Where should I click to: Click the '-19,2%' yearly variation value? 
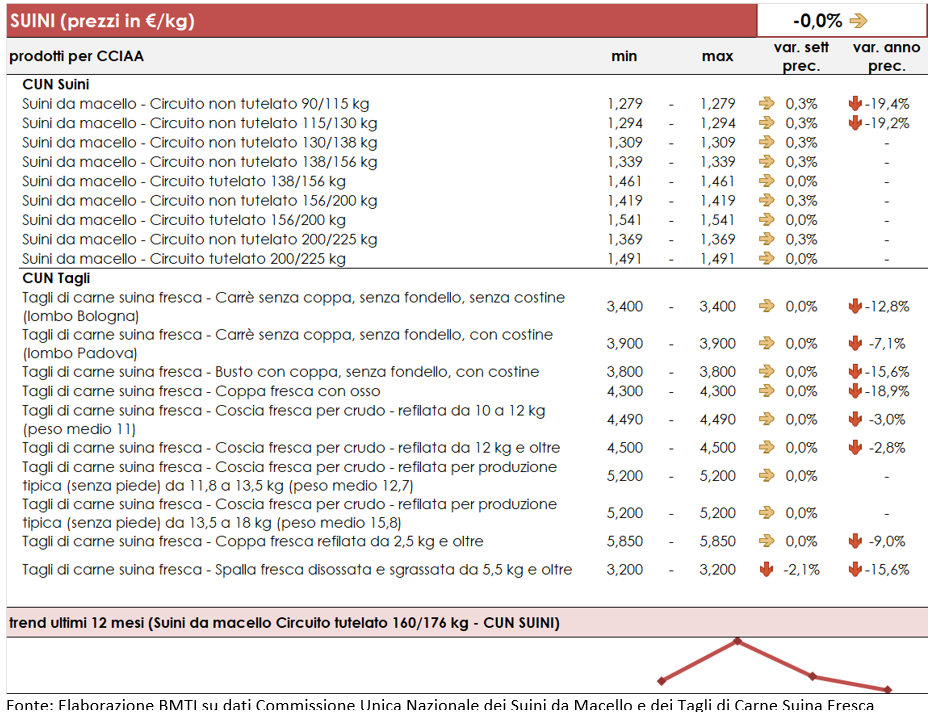(887, 123)
